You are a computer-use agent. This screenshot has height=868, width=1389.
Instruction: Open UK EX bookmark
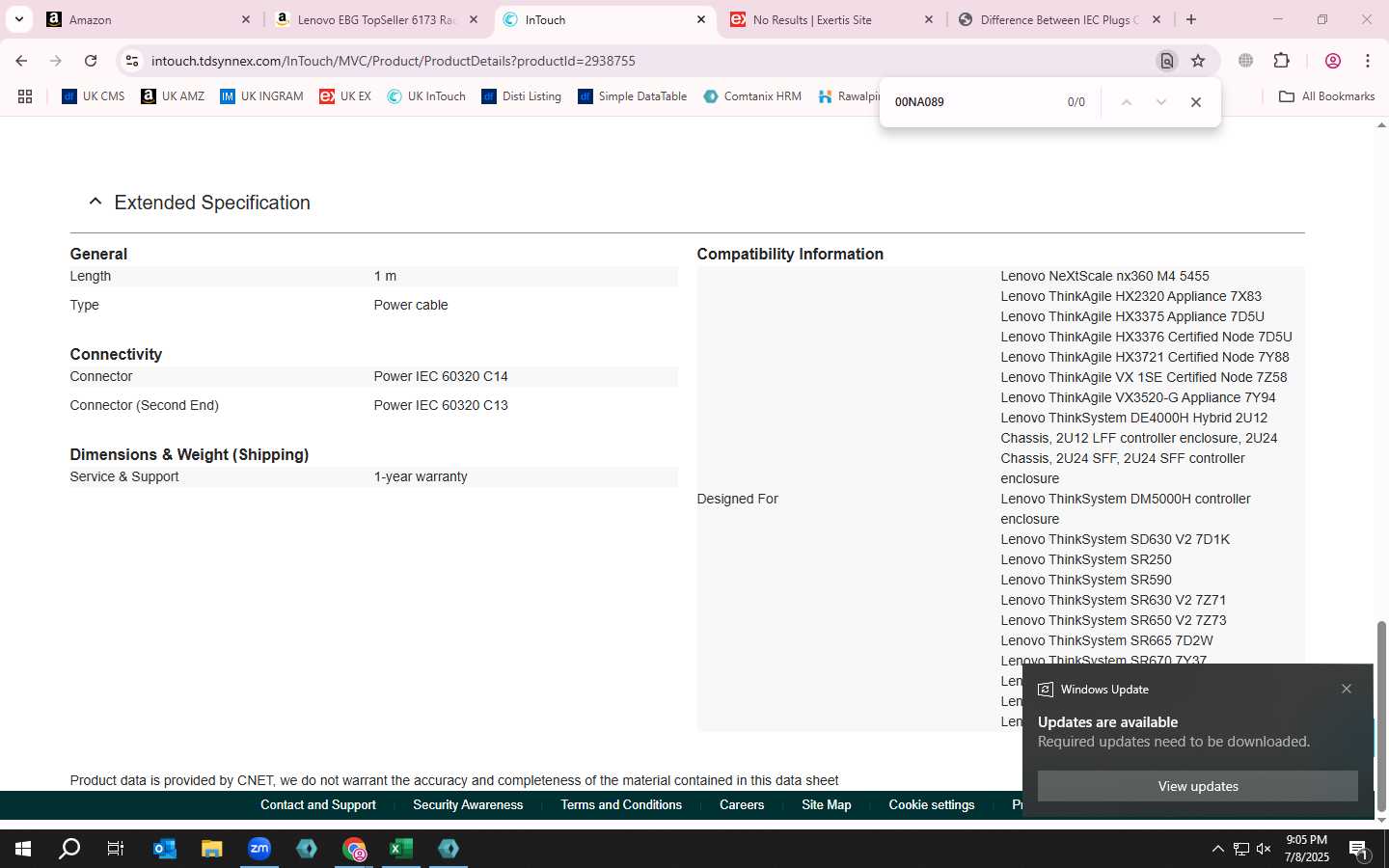(345, 96)
